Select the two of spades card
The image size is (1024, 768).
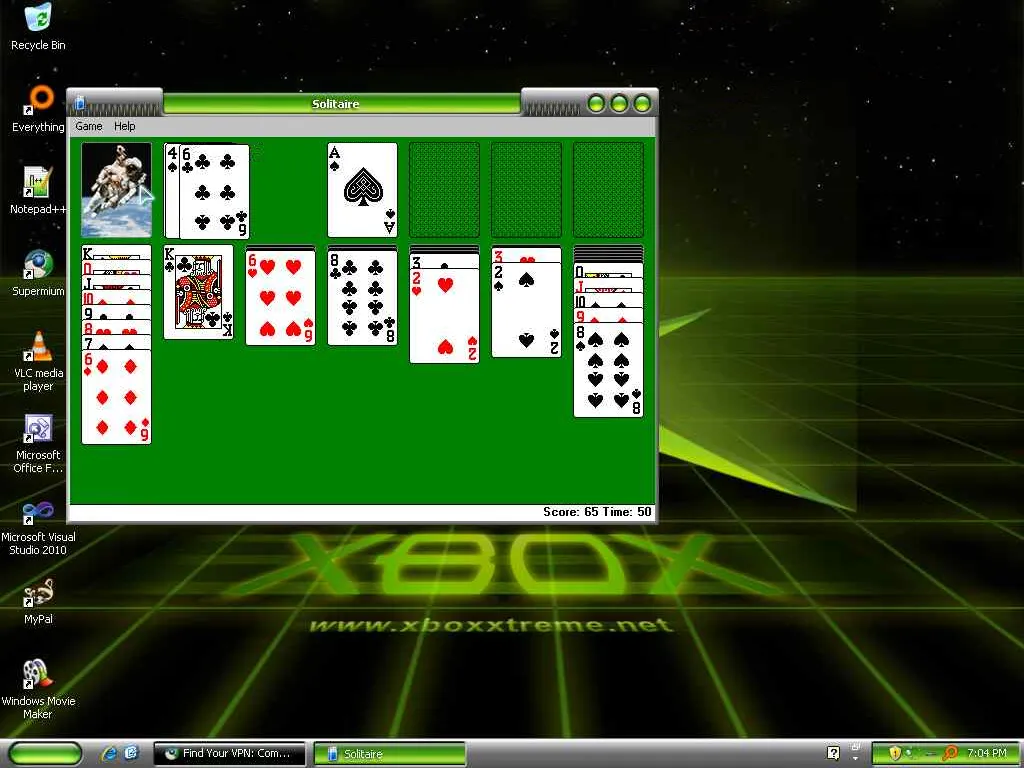(x=526, y=310)
